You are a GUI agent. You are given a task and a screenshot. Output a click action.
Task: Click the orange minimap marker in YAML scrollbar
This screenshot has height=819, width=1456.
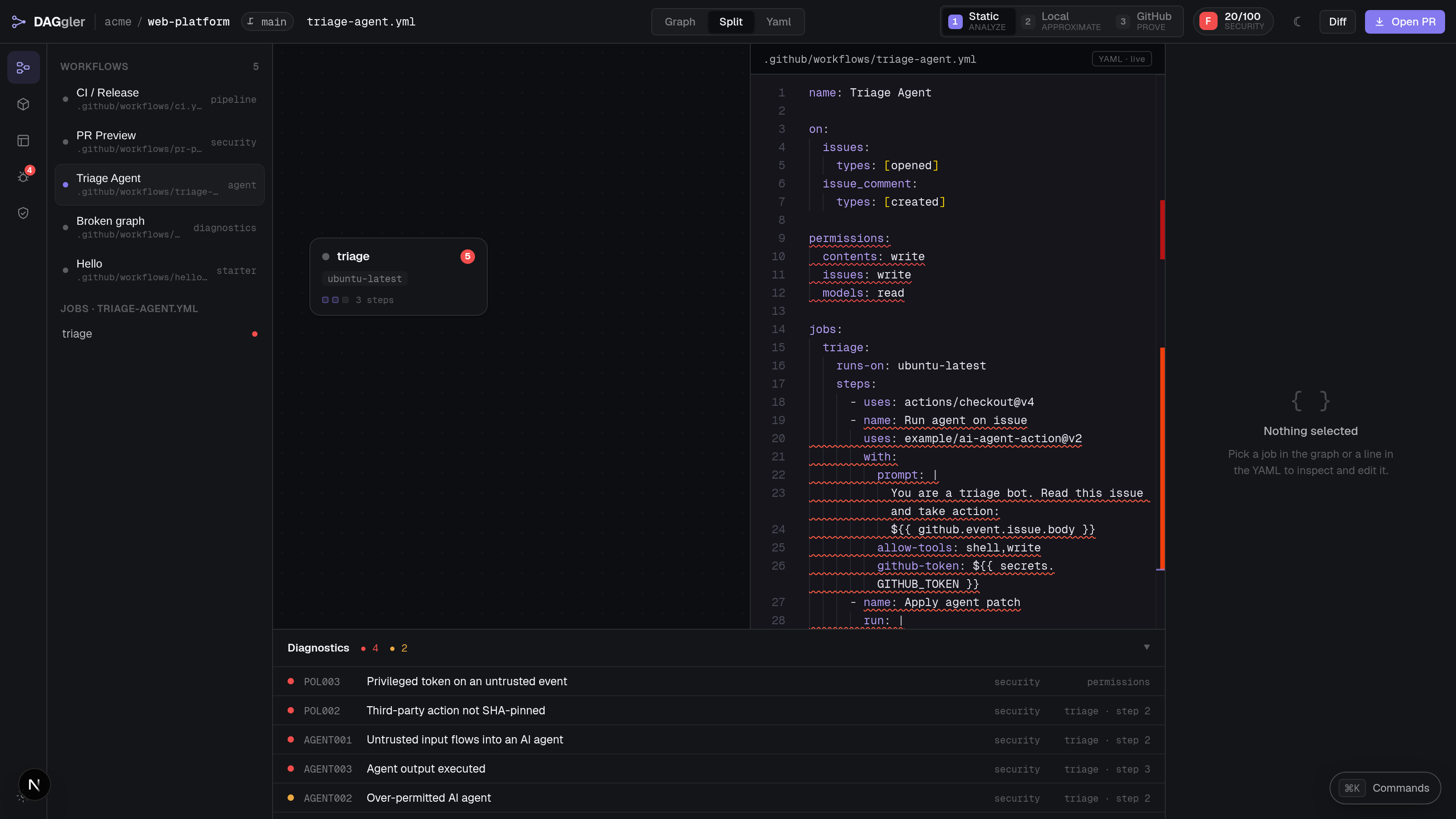(x=1162, y=458)
